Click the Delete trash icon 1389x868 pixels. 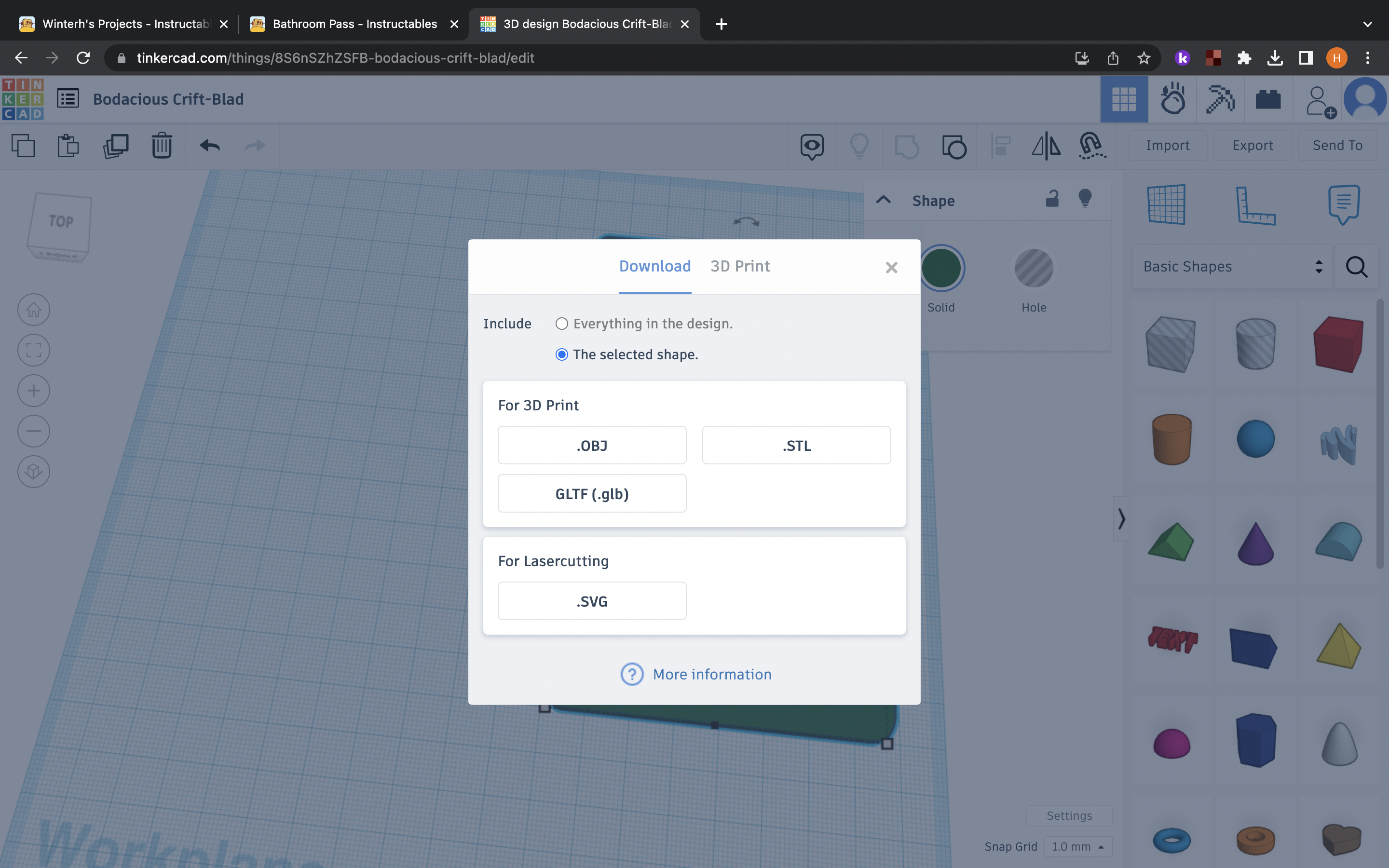pyautogui.click(x=162, y=146)
